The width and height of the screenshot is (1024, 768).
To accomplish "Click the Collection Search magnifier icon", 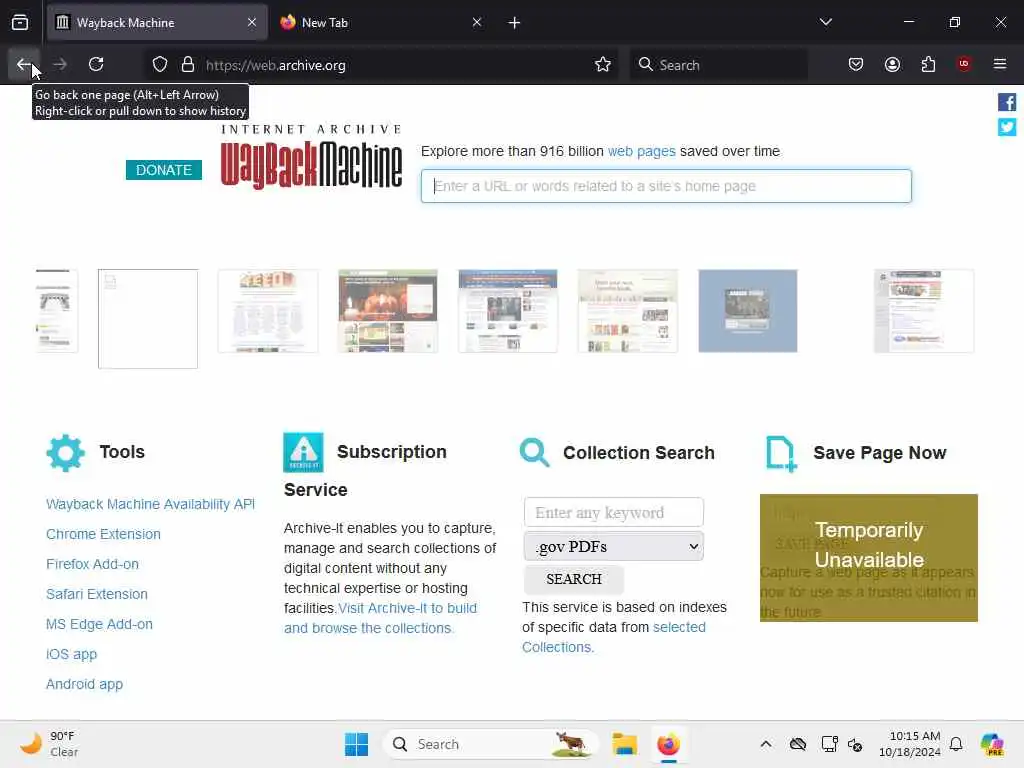I will (x=534, y=453).
